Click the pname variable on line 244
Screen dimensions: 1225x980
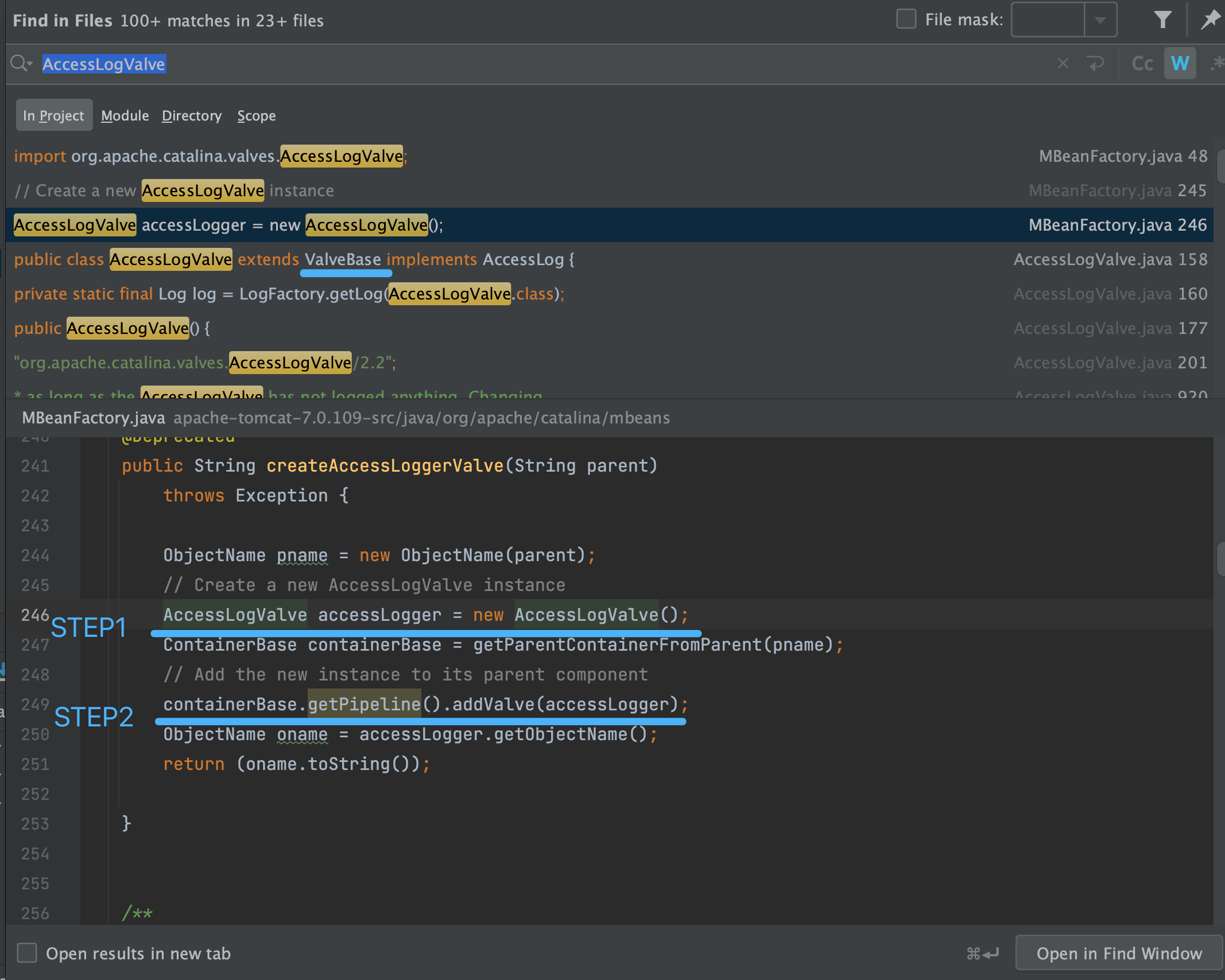(x=302, y=555)
